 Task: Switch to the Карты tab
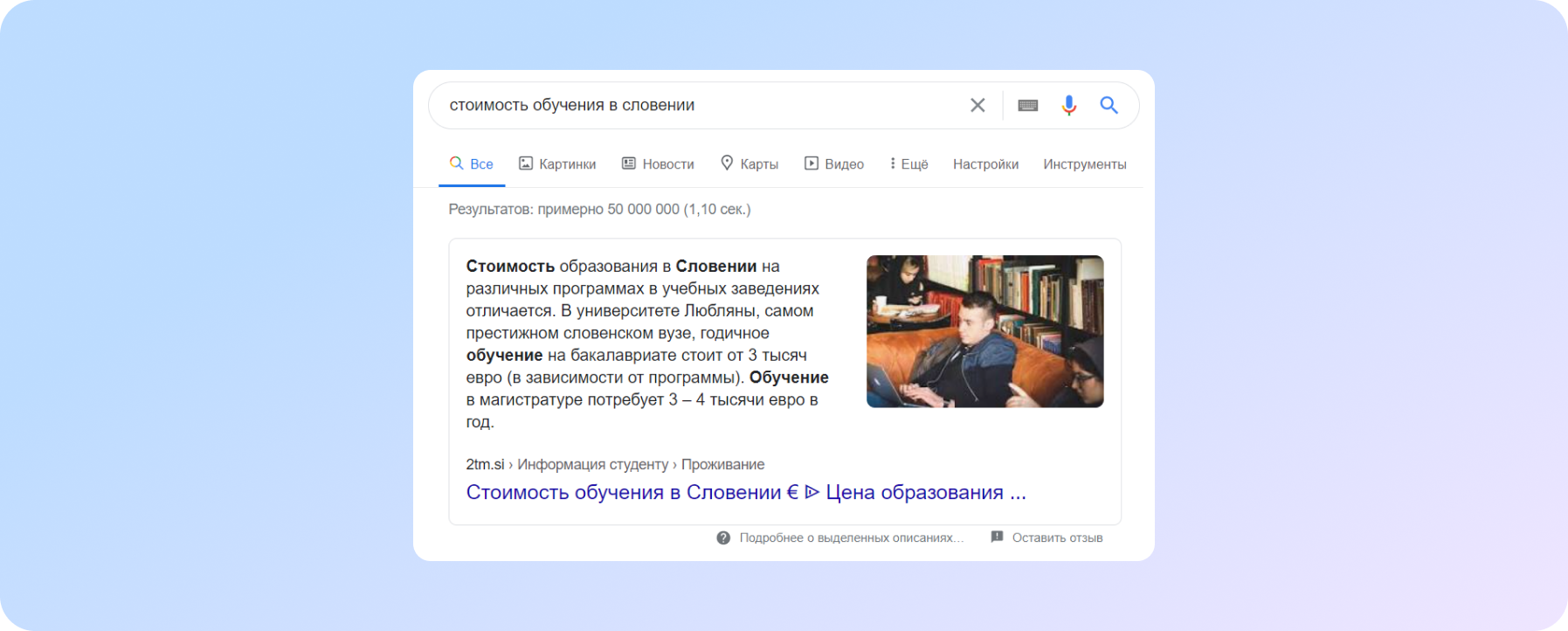click(x=749, y=163)
